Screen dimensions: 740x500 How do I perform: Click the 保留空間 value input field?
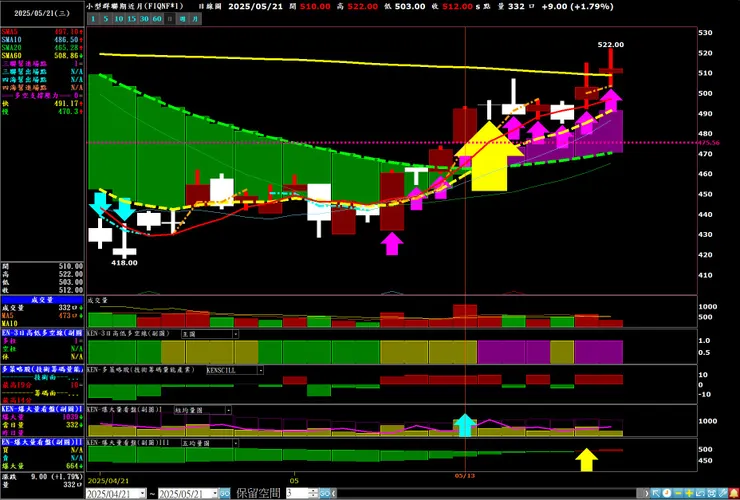coord(297,493)
